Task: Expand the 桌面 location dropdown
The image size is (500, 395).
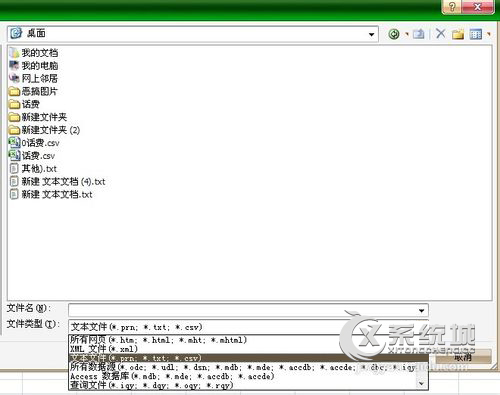Action: pos(371,34)
